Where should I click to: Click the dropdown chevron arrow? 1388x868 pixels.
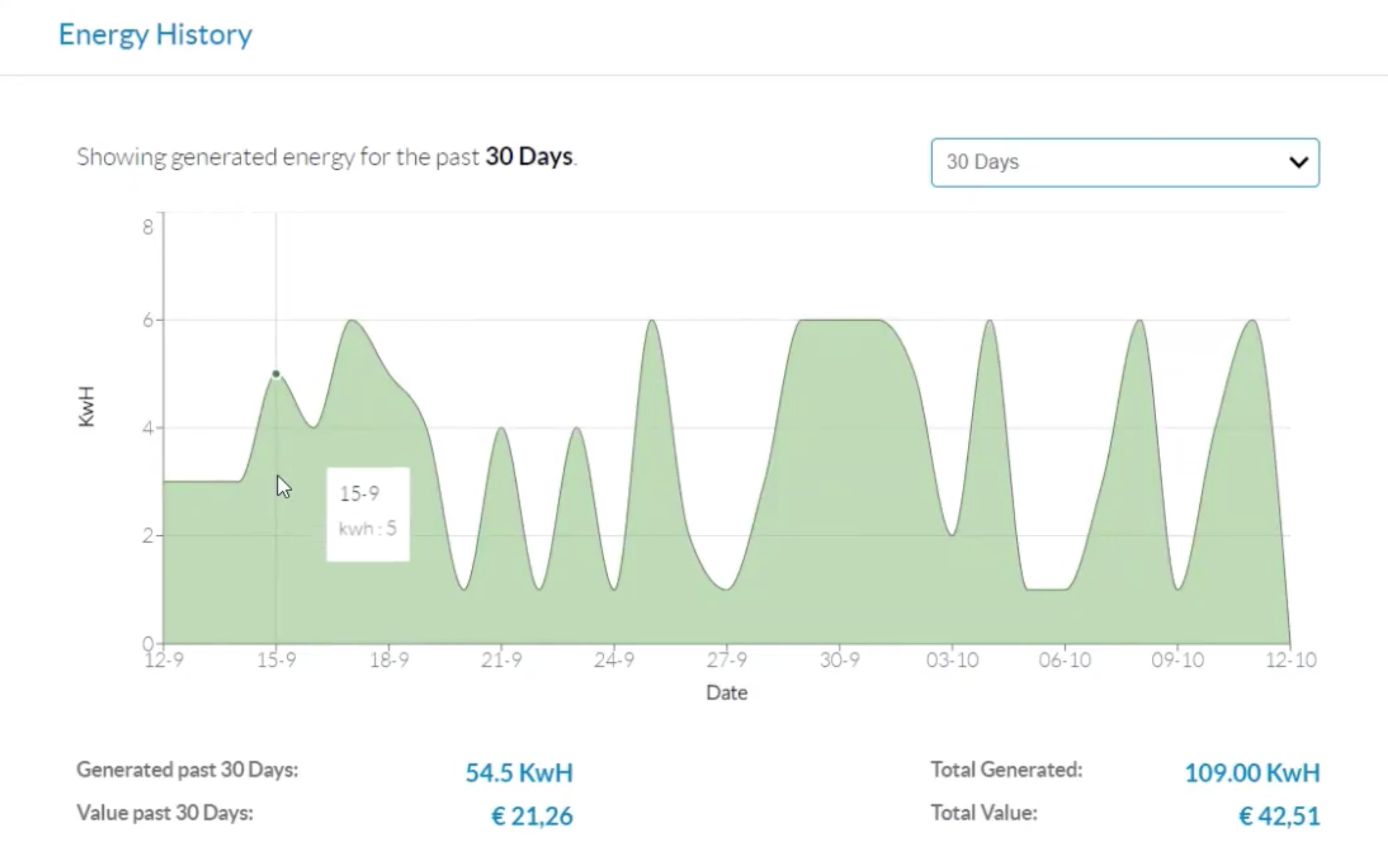pos(1298,163)
